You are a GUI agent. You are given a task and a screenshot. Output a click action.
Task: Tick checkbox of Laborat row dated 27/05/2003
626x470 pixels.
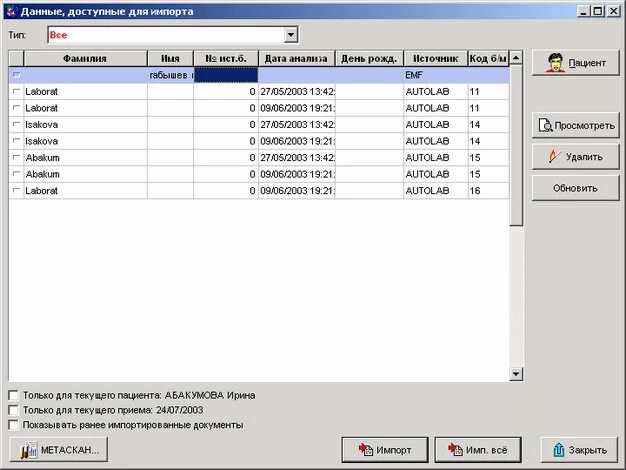coord(16,91)
